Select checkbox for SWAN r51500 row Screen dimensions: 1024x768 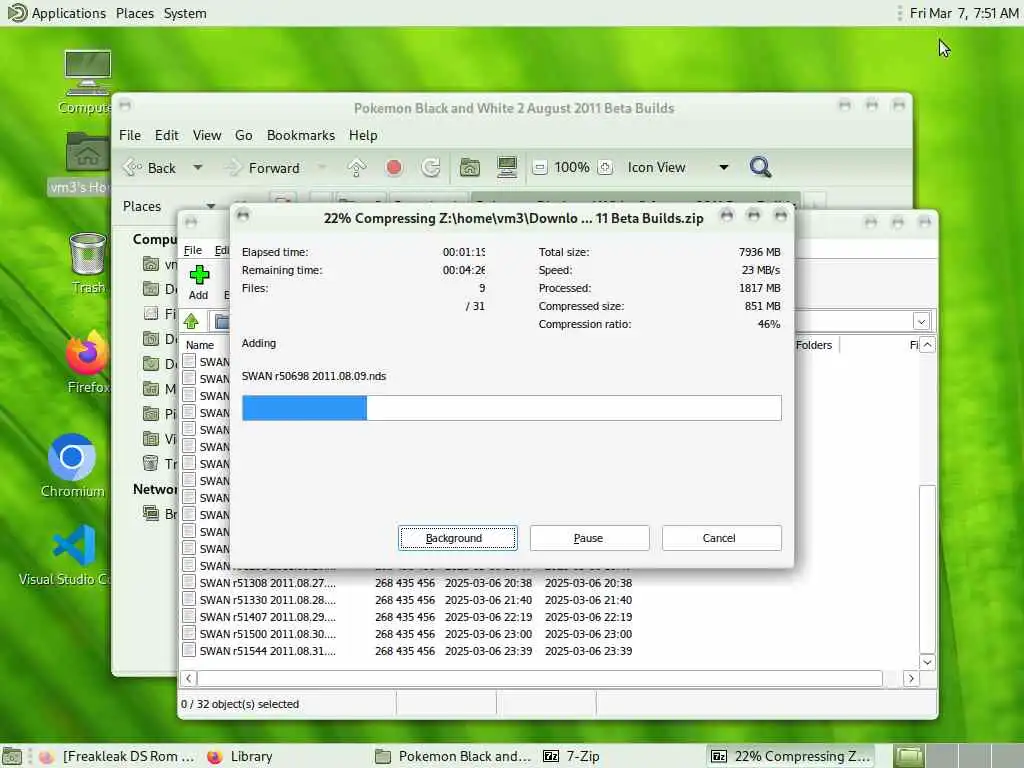(x=189, y=633)
